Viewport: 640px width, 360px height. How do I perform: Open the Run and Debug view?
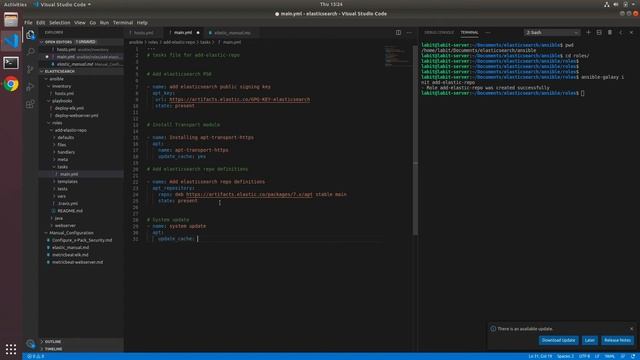tap(30, 87)
